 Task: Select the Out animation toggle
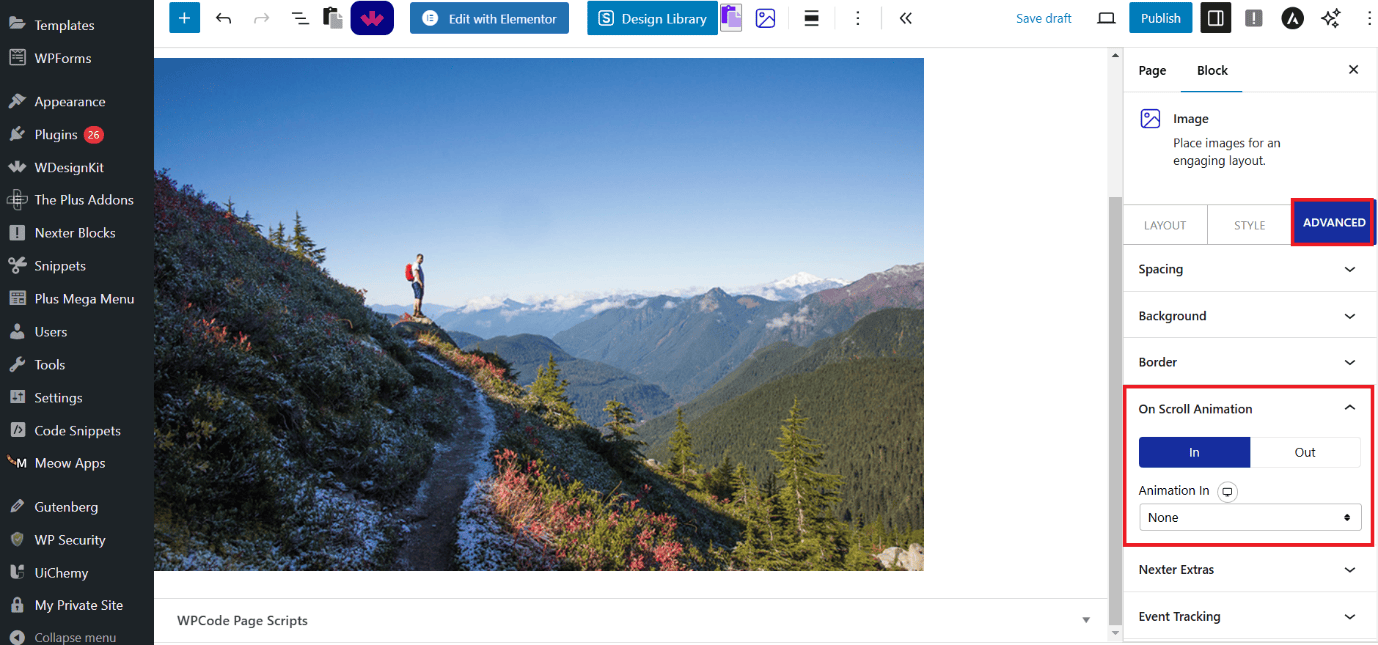[1305, 452]
